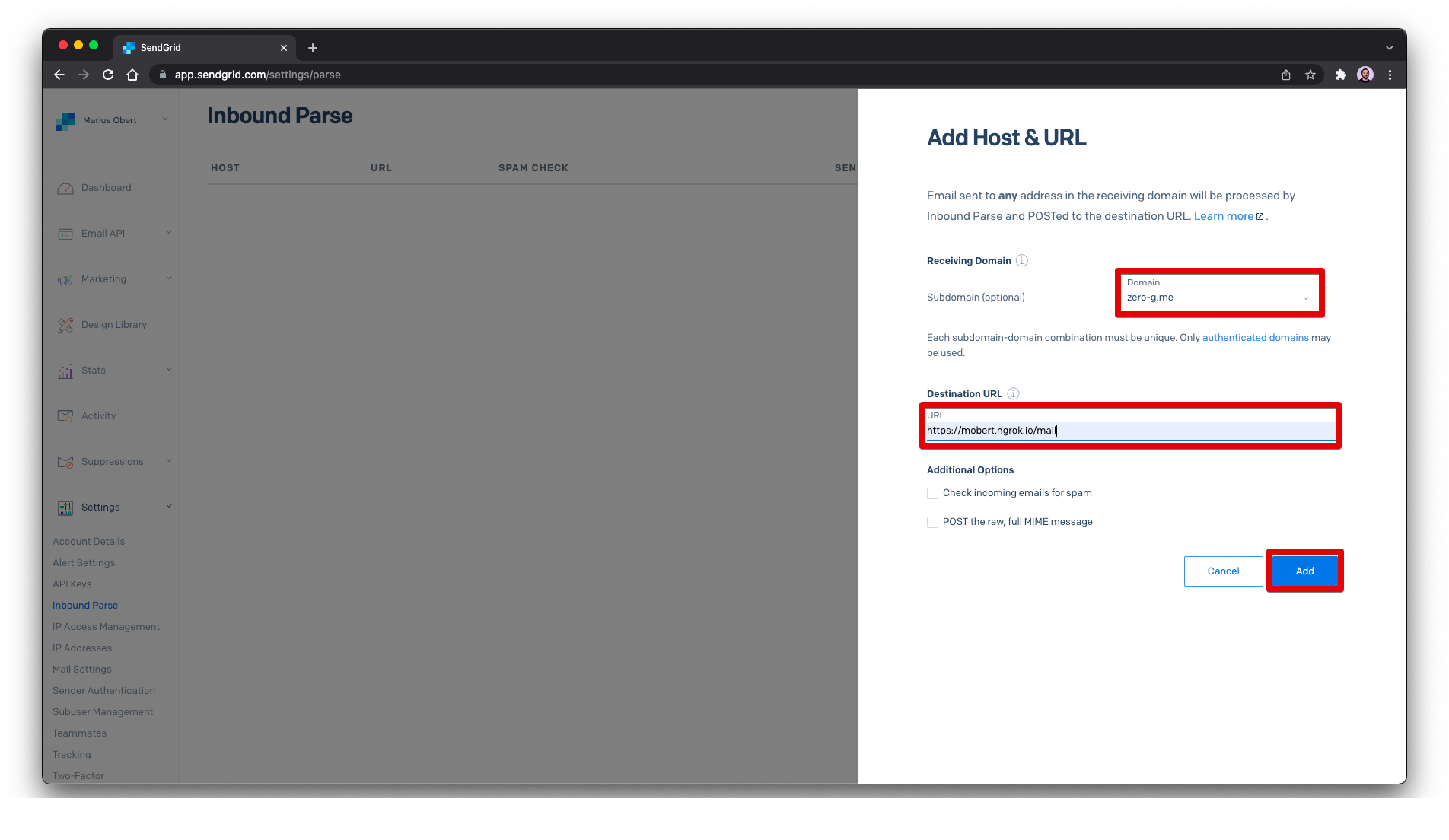1449x840 pixels.
Task: Go to browser home page icon
Action: tap(132, 75)
